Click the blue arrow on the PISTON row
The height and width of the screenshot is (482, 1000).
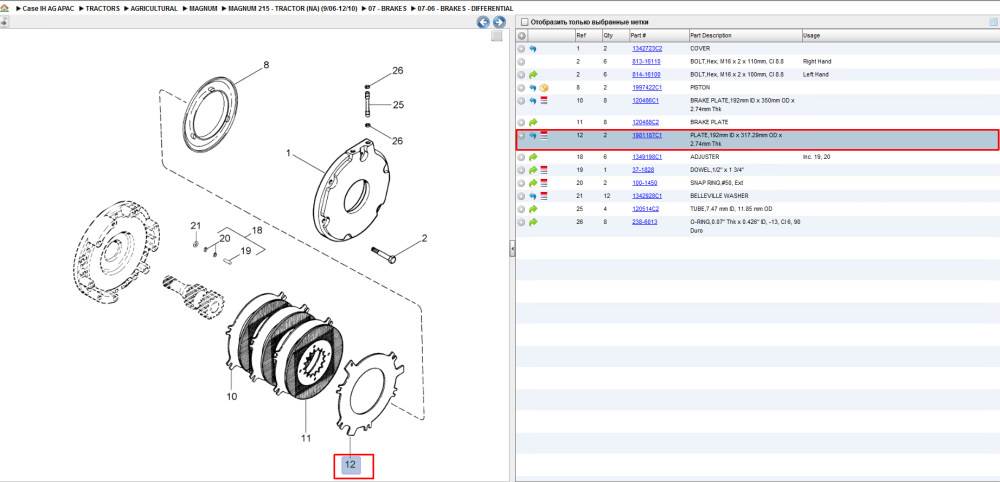[x=533, y=87]
